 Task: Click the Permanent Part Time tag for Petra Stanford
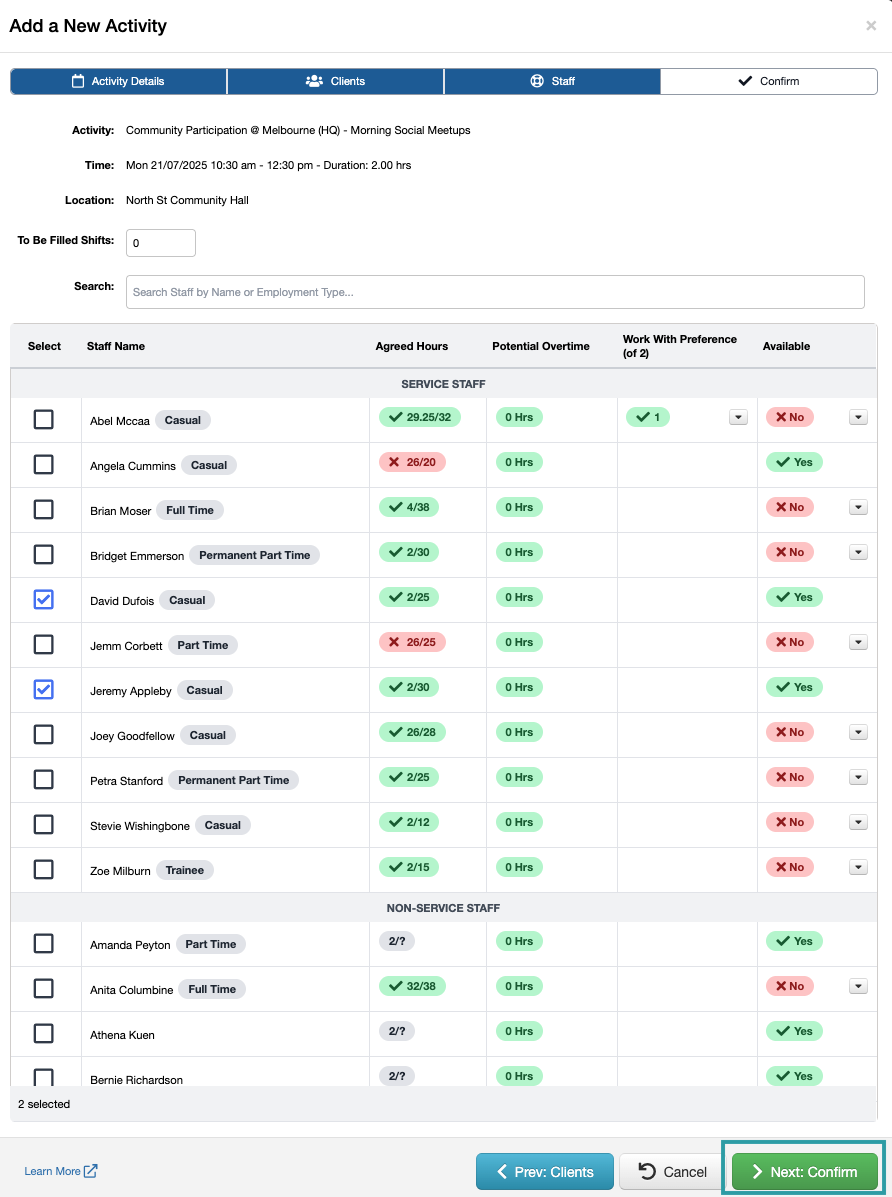[234, 780]
